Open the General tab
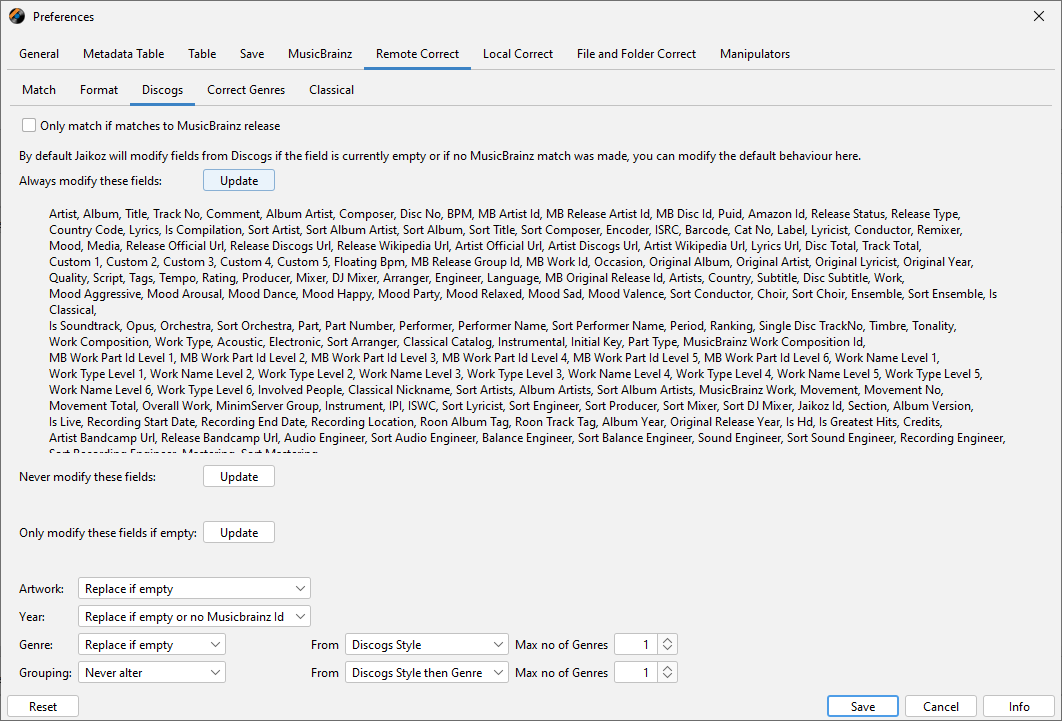Screen dimensions: 1062x721 (x=39, y=54)
